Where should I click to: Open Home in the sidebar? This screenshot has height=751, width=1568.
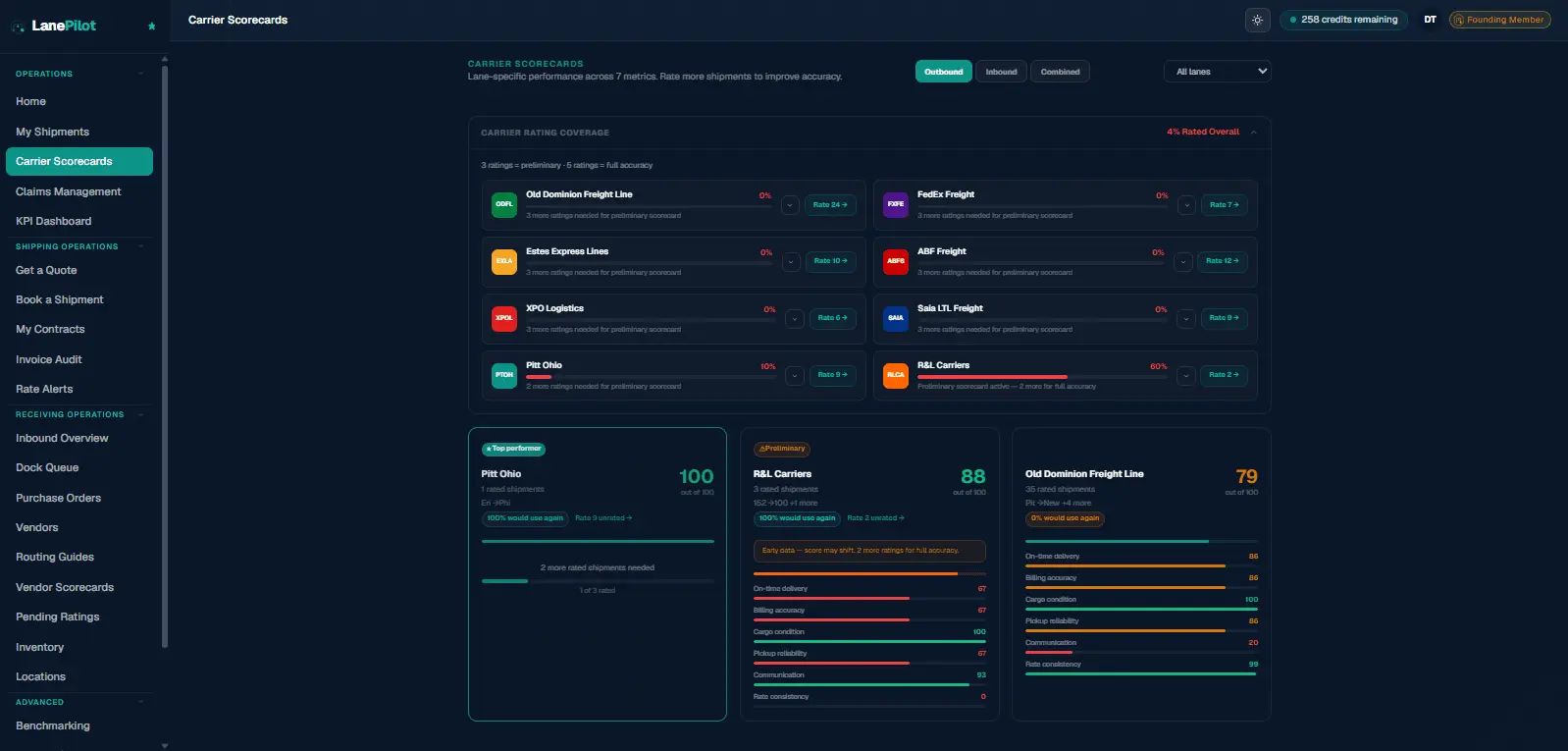tap(79, 101)
